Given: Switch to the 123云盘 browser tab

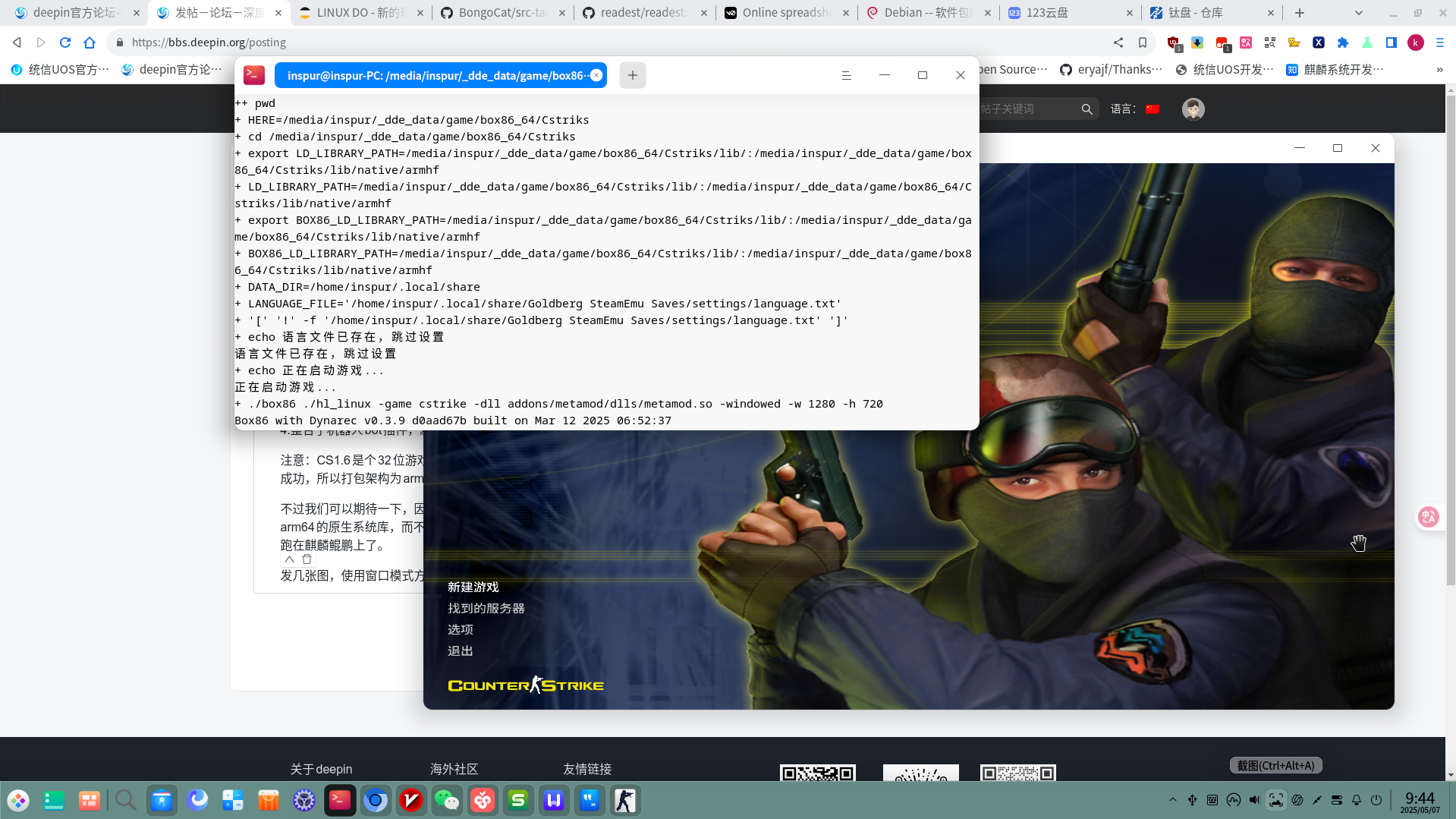Looking at the screenshot, I should [1069, 13].
